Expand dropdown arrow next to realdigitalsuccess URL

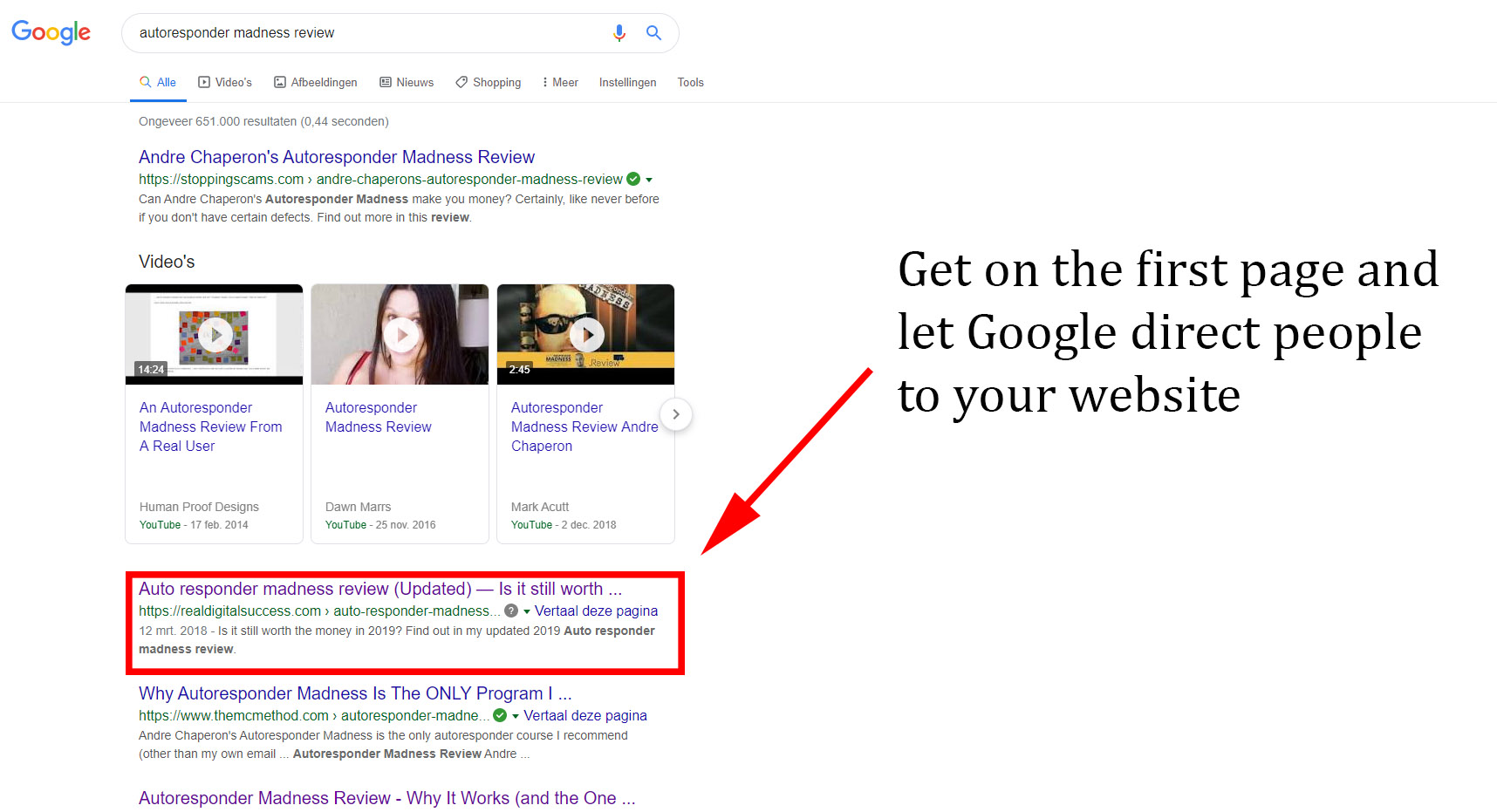527,611
